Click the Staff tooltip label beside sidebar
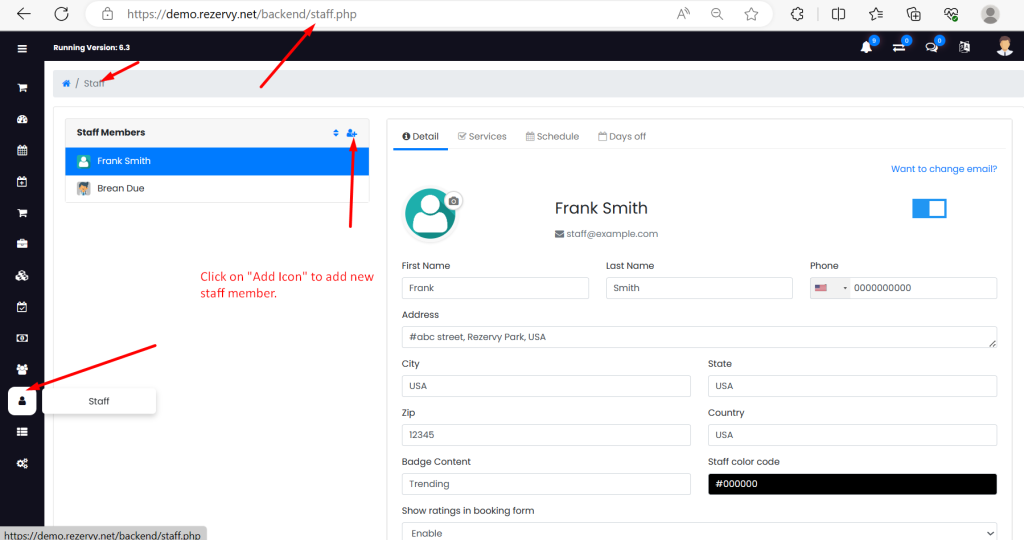The width and height of the screenshot is (1024, 540). tap(99, 401)
